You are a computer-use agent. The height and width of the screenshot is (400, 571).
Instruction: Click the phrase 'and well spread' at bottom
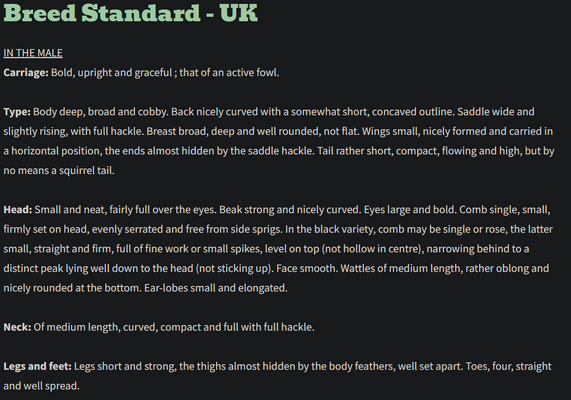[x=41, y=386]
